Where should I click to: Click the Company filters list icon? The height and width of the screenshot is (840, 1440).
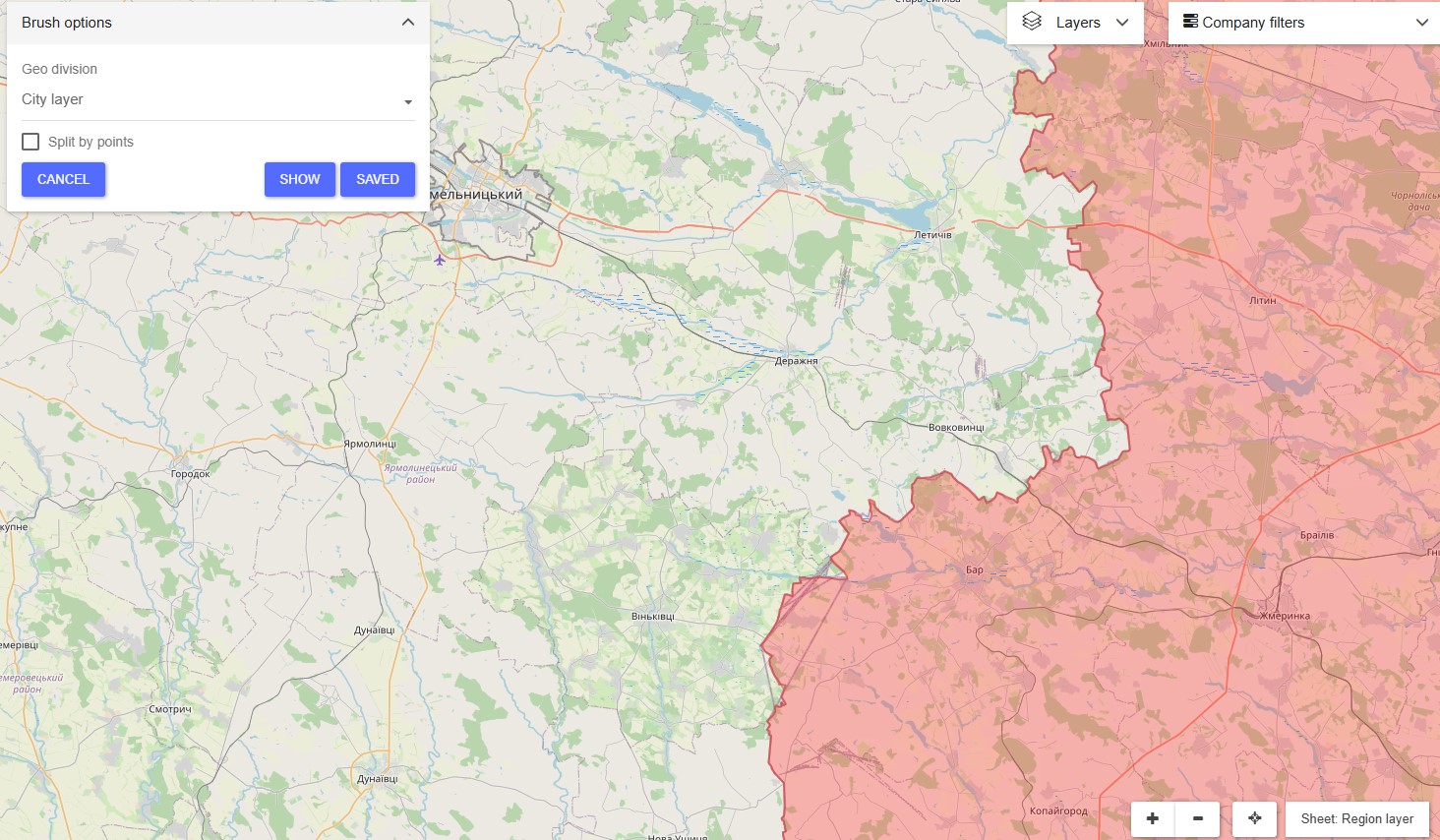(x=1190, y=21)
